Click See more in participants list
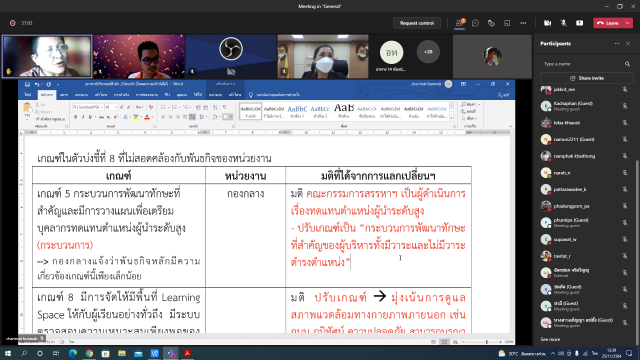The image size is (640, 360). (550, 339)
